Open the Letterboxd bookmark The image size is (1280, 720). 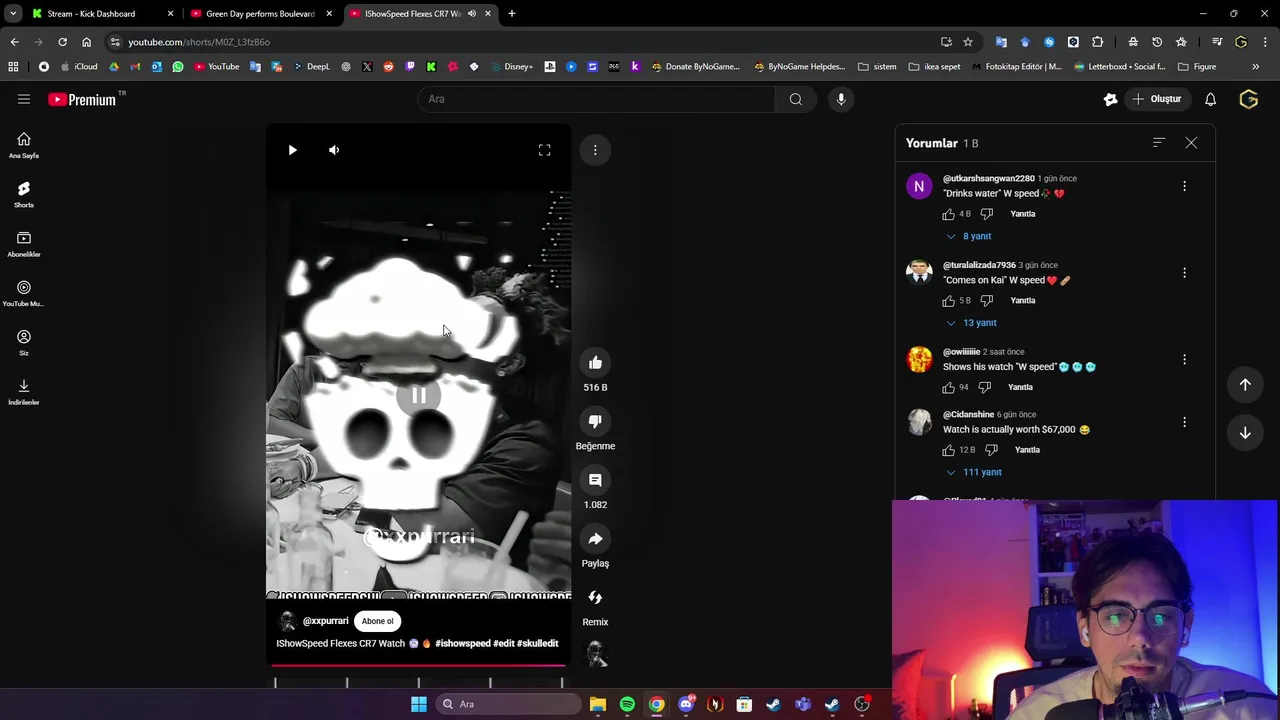tap(1119, 67)
